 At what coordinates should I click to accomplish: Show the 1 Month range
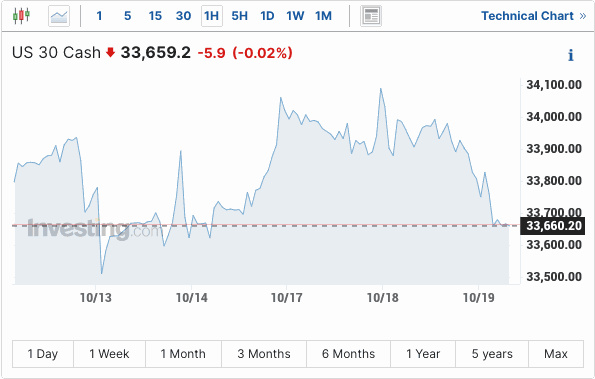click(183, 354)
